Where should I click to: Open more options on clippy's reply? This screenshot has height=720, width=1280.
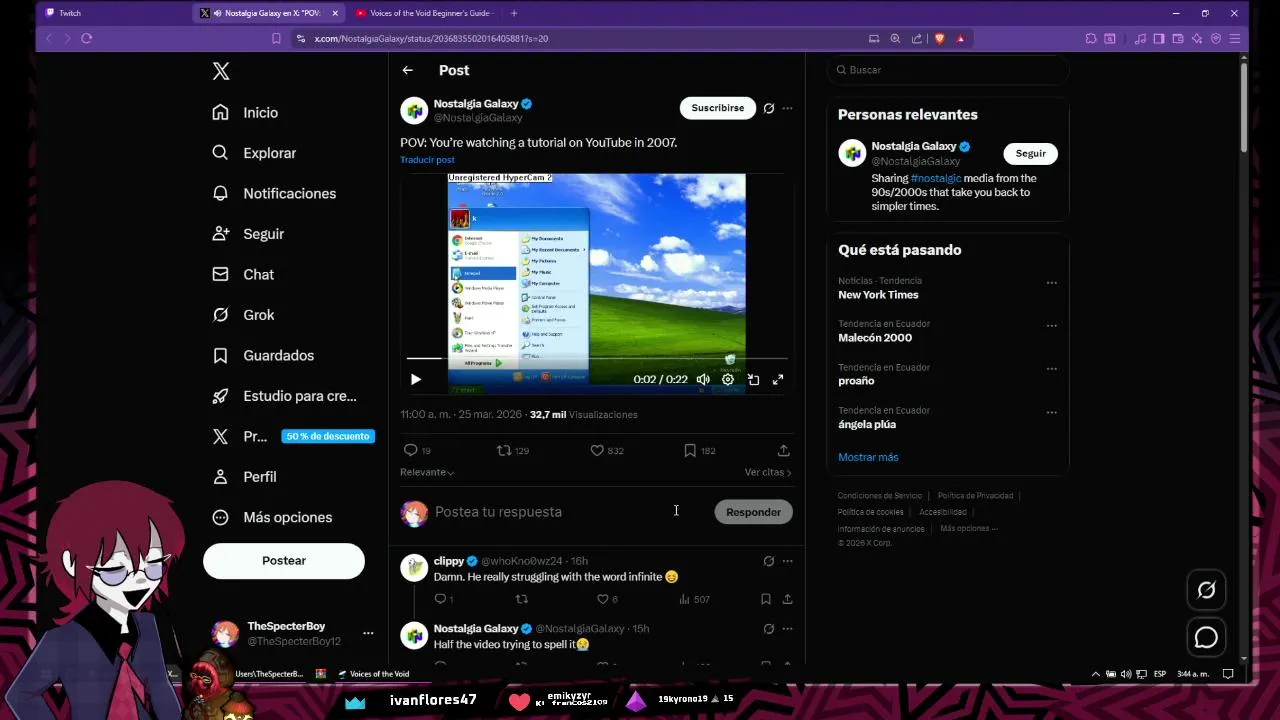(787, 561)
